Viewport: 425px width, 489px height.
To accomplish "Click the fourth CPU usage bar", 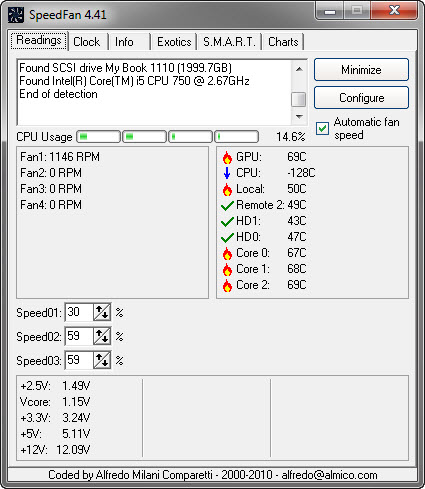I will coord(236,137).
